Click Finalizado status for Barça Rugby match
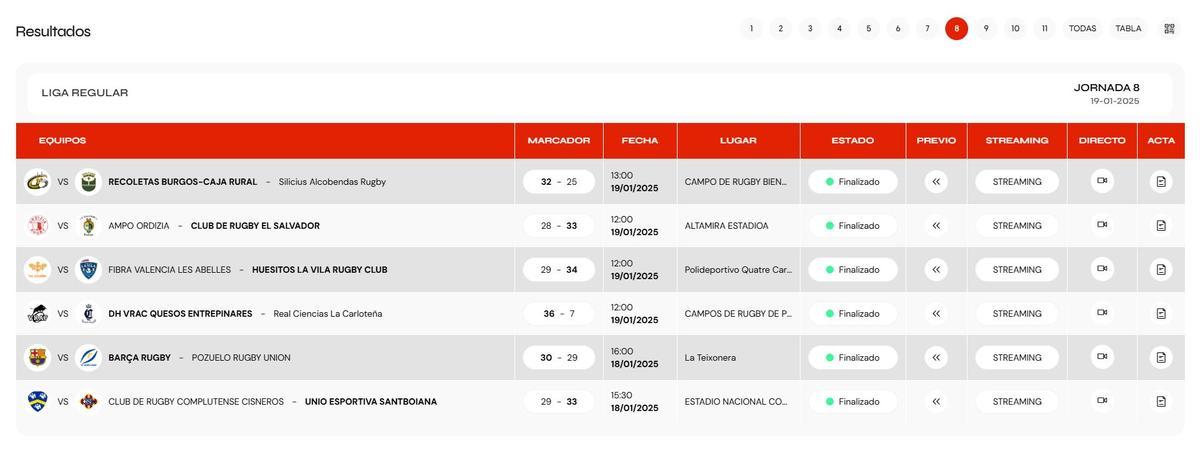The height and width of the screenshot is (455, 1200). [x=853, y=358]
